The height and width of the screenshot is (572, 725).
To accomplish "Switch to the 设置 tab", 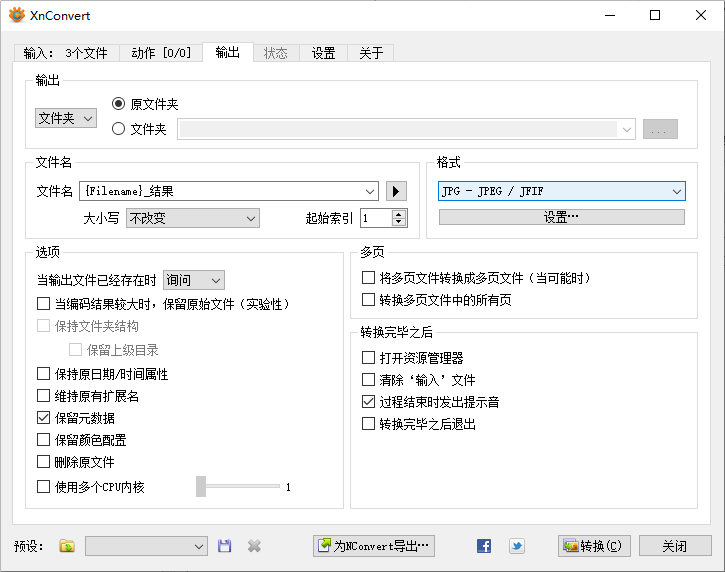I will coord(323,53).
